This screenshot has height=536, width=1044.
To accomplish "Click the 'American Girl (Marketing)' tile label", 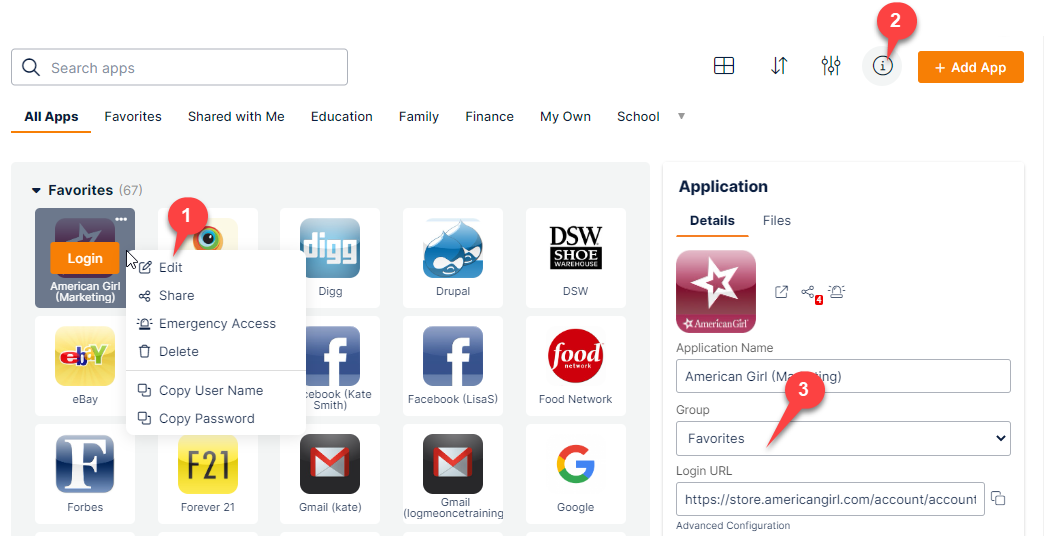I will (85, 292).
